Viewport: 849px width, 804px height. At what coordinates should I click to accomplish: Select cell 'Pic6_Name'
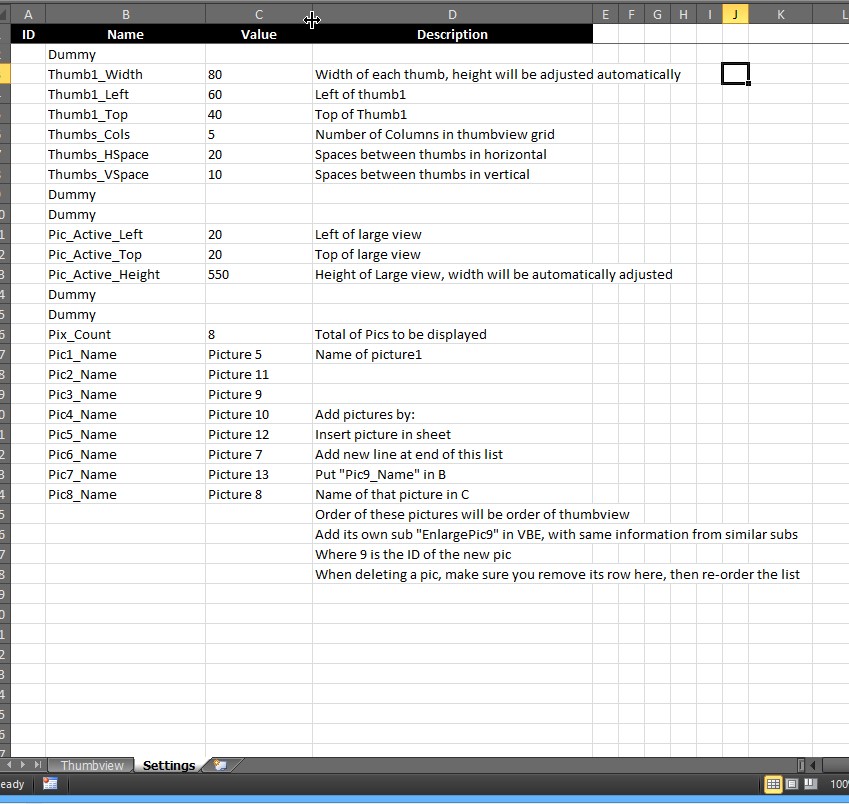tap(126, 455)
